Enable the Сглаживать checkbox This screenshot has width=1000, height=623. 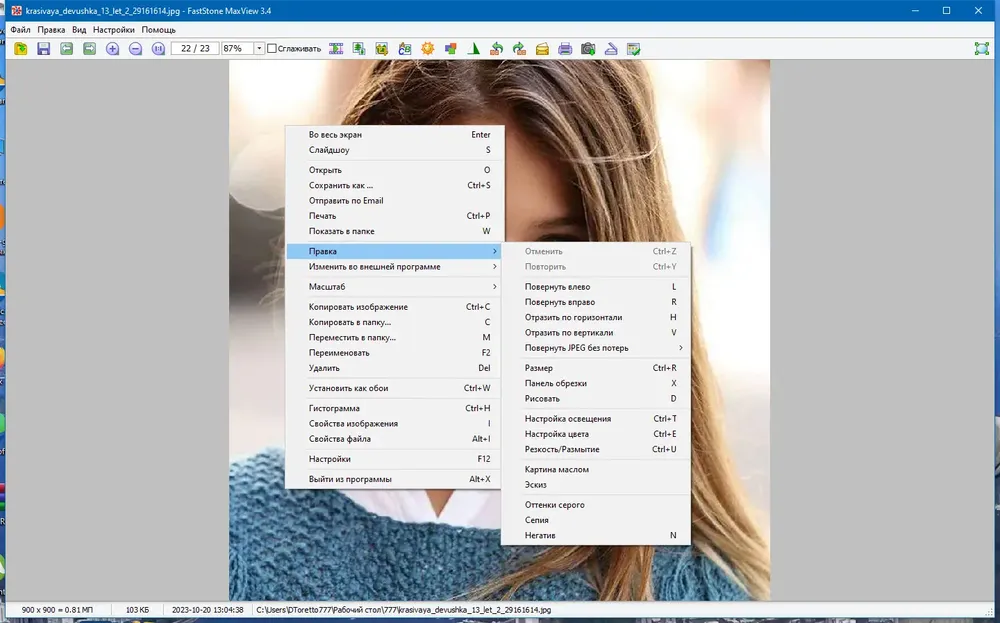(272, 48)
